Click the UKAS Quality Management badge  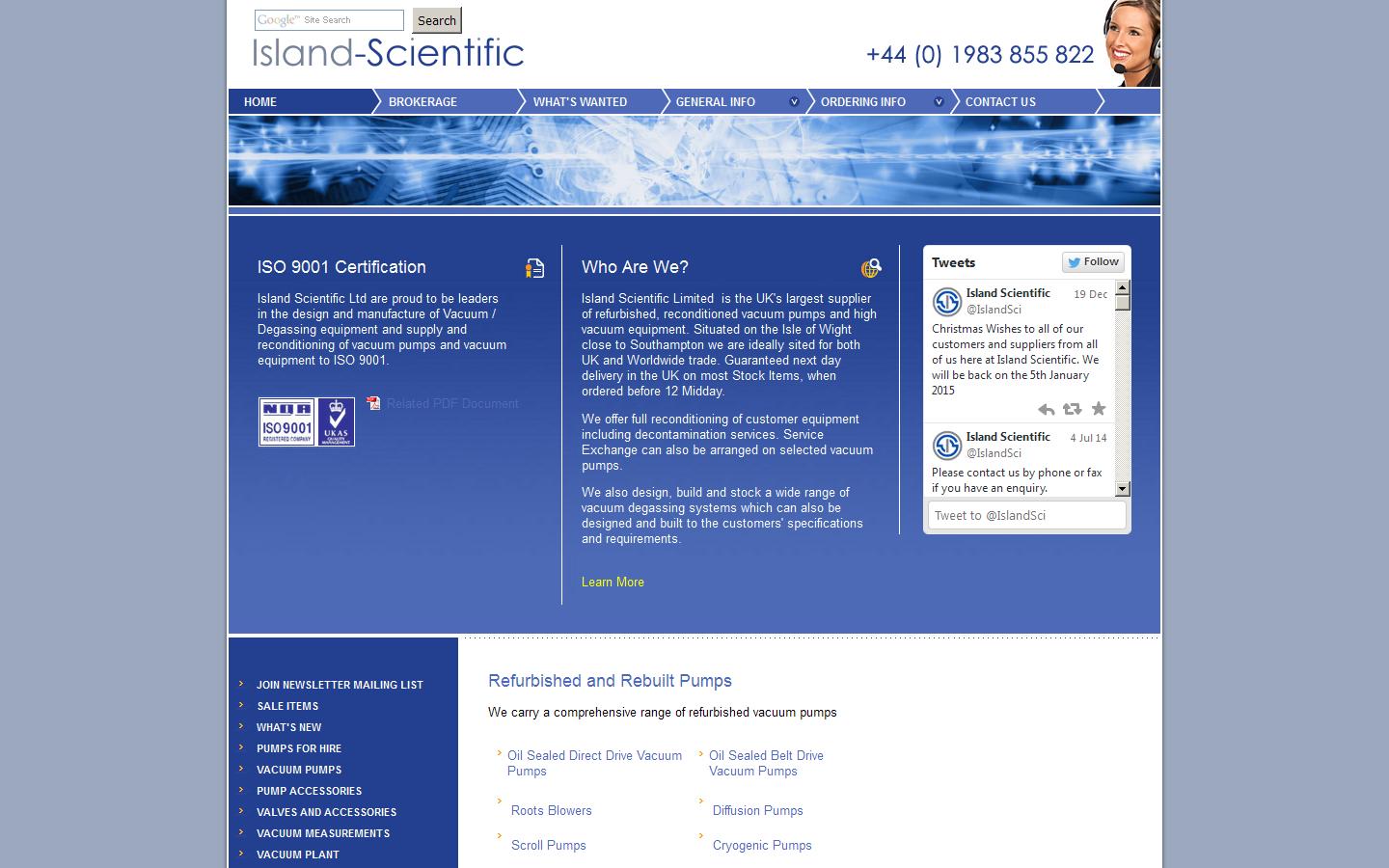pos(335,421)
